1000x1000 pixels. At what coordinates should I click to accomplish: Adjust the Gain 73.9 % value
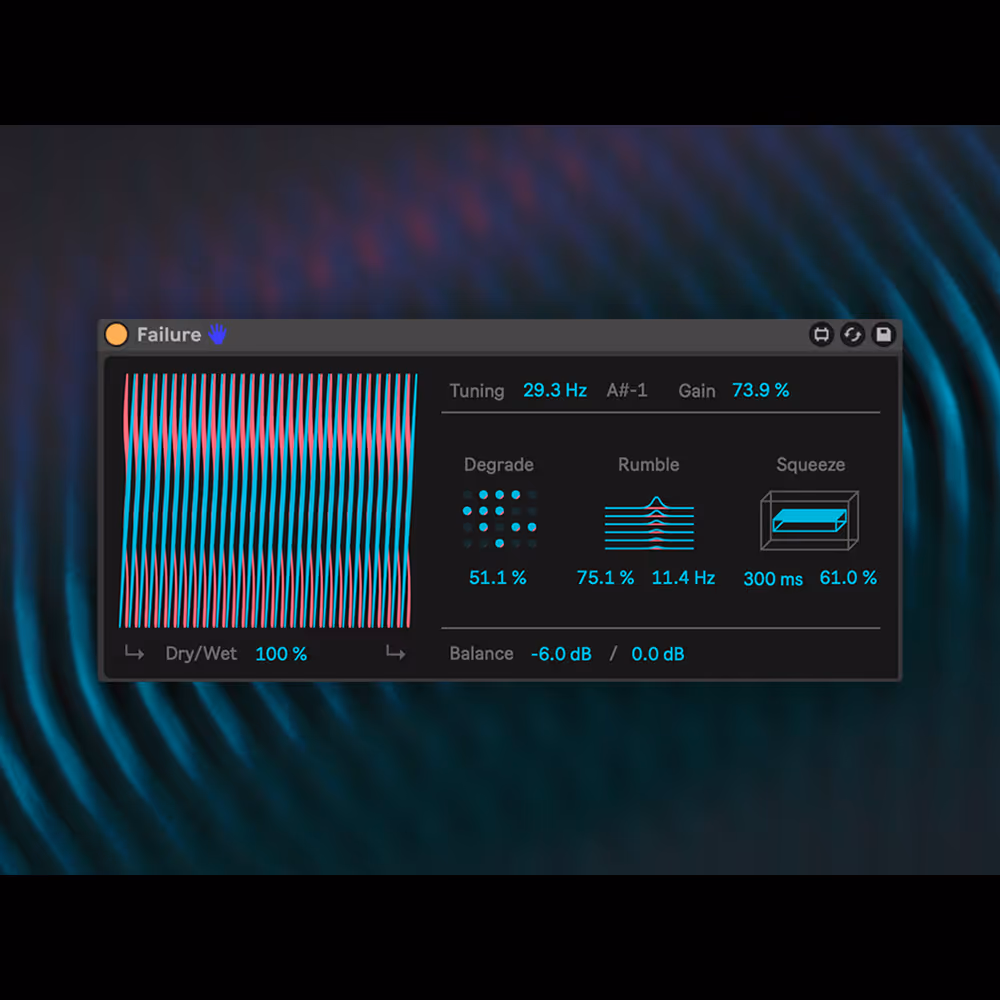(760, 391)
